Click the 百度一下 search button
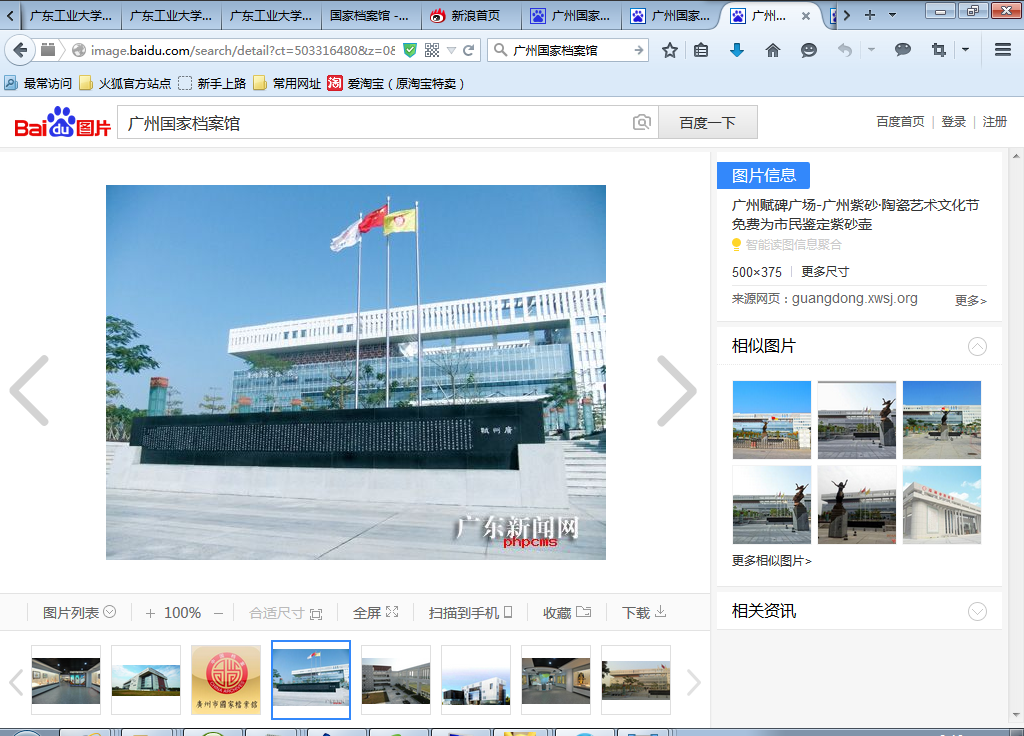Screen dimensions: 1024x736 707,123
